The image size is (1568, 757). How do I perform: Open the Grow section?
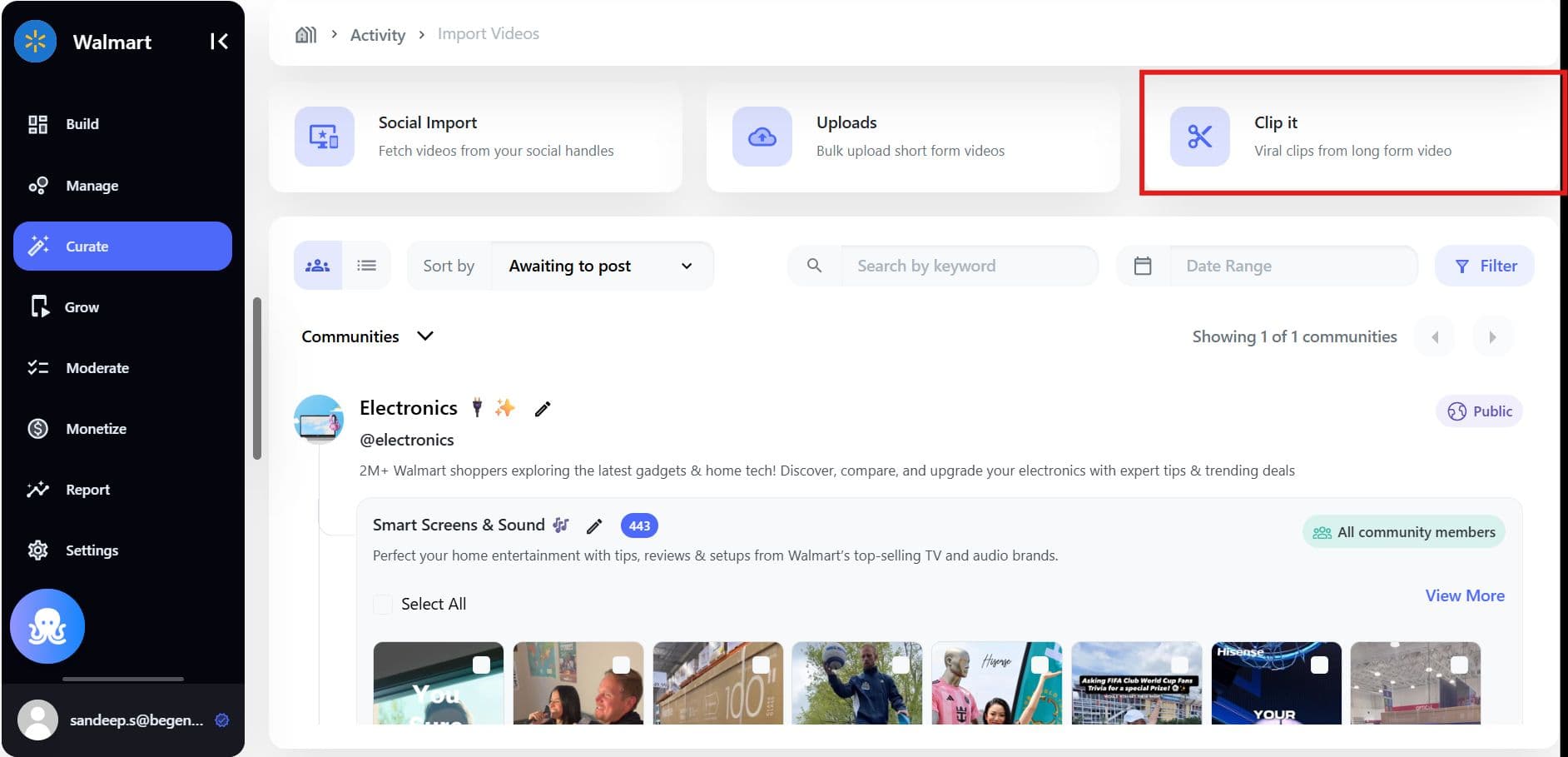(122, 307)
